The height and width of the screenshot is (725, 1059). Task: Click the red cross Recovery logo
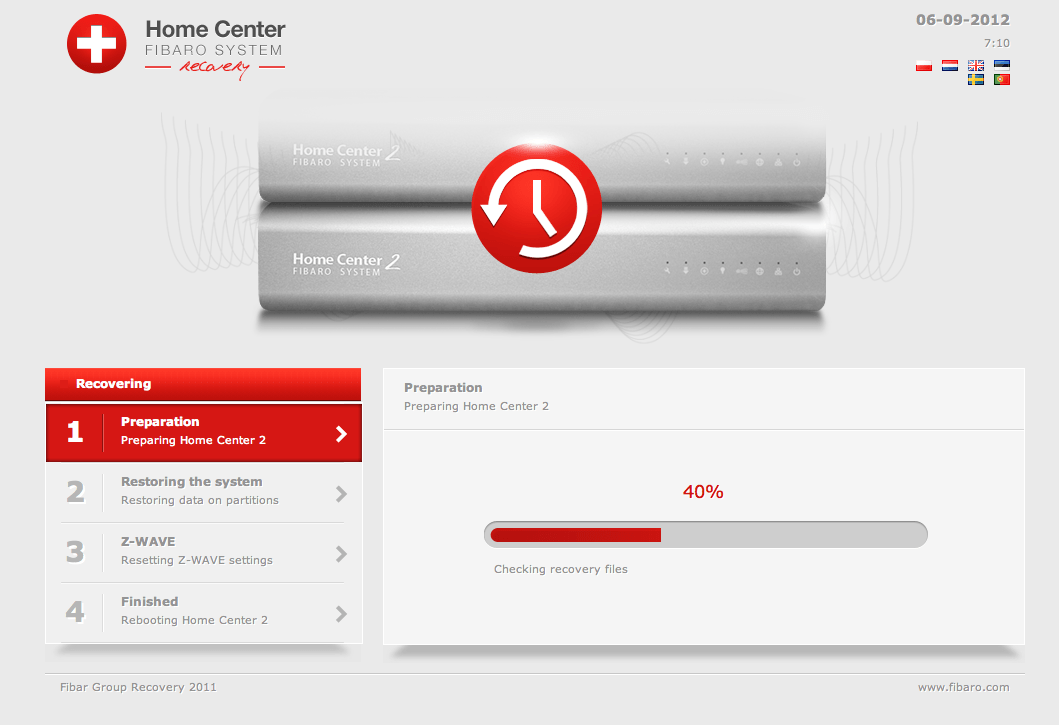tap(97, 44)
